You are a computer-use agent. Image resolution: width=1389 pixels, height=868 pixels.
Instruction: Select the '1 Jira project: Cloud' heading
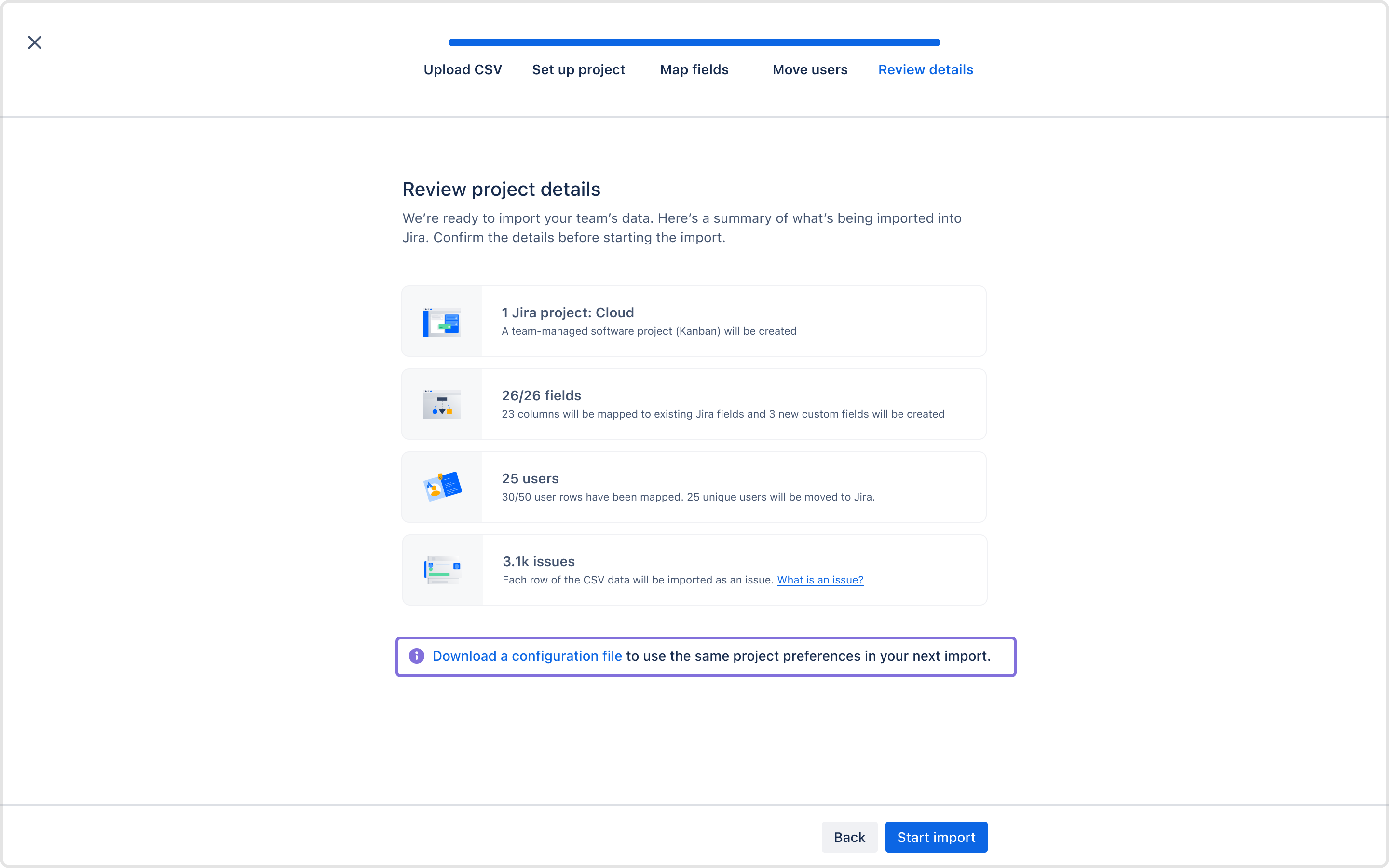[x=568, y=312]
